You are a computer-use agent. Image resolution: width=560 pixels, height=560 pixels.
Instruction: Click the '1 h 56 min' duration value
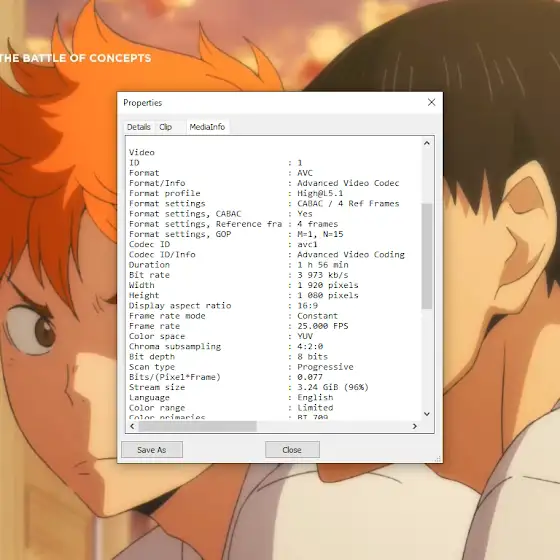point(323,265)
